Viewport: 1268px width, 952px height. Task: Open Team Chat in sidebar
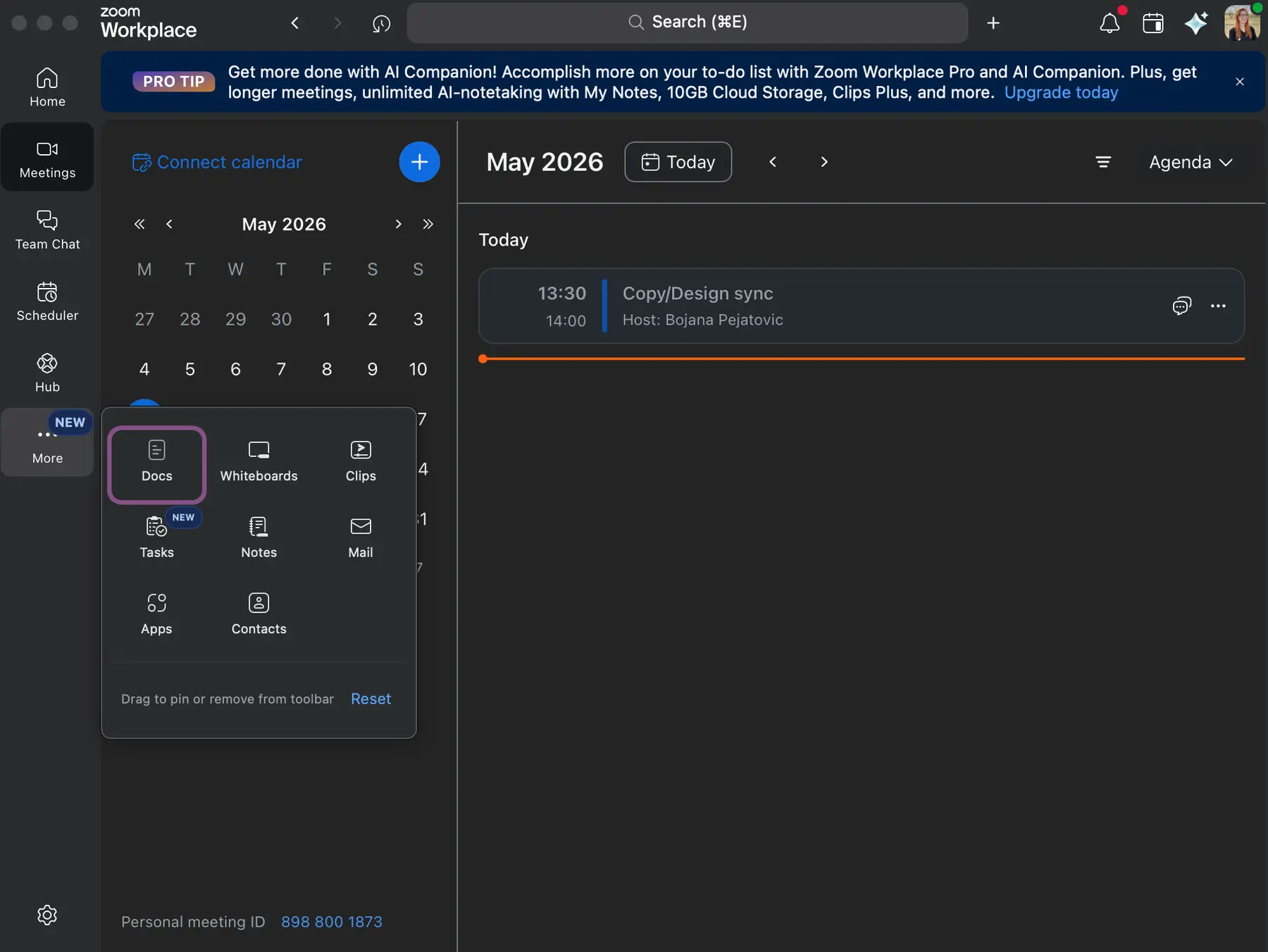[47, 230]
